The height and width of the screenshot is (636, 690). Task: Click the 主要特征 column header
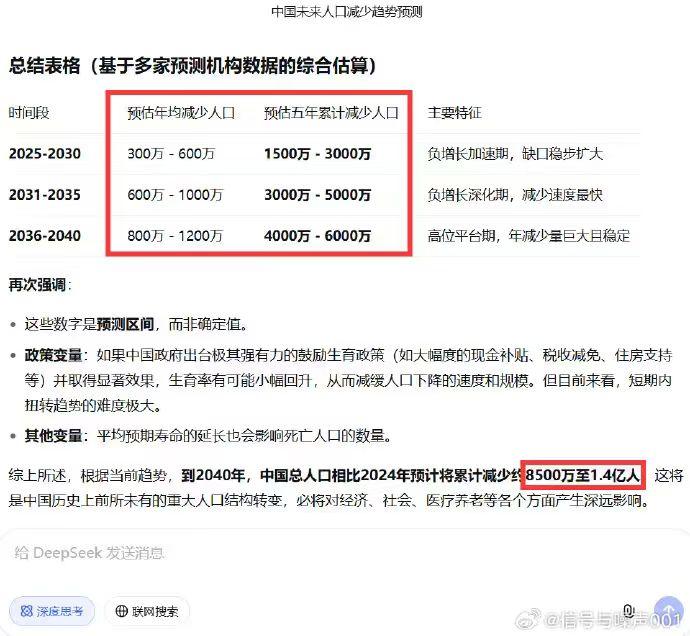(x=455, y=113)
